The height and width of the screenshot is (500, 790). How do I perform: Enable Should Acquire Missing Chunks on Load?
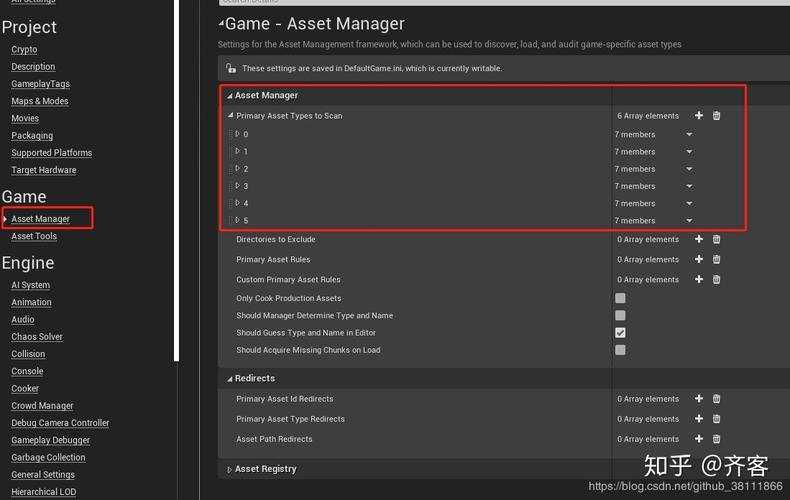pyautogui.click(x=620, y=350)
